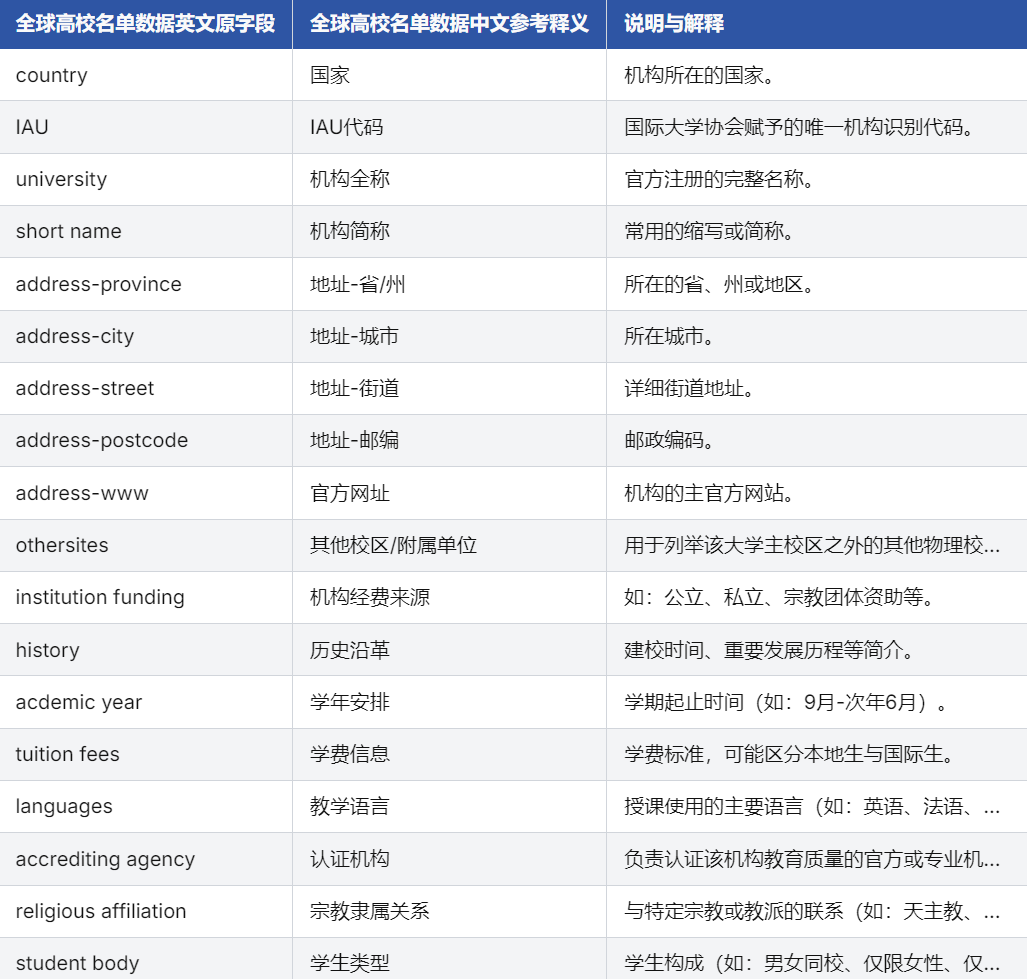Screen dimensions: 1027x979
Task: Click the '历史沿革' cell
Action: tap(449, 650)
